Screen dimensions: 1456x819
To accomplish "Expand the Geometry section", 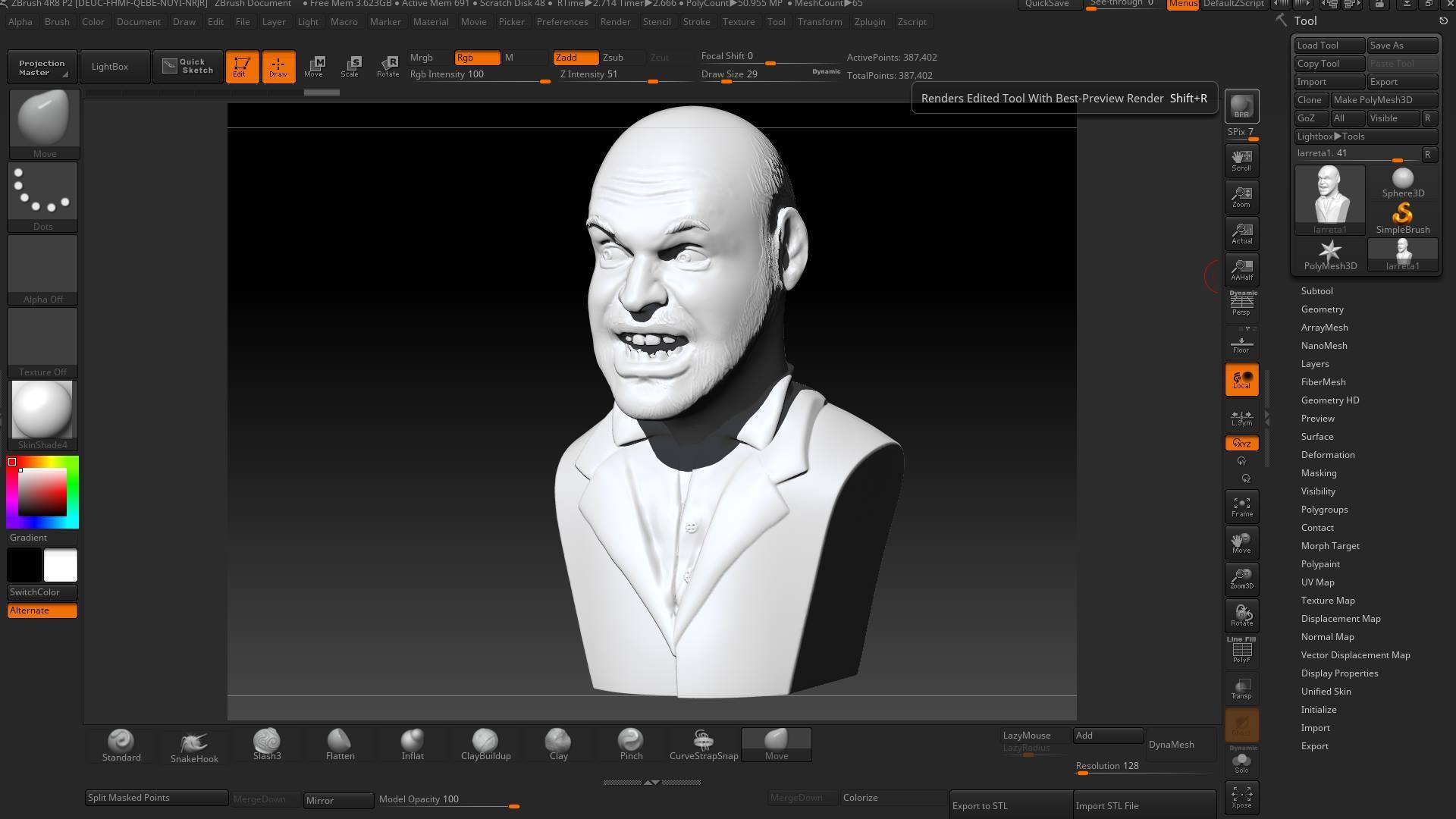I will pos(1322,309).
